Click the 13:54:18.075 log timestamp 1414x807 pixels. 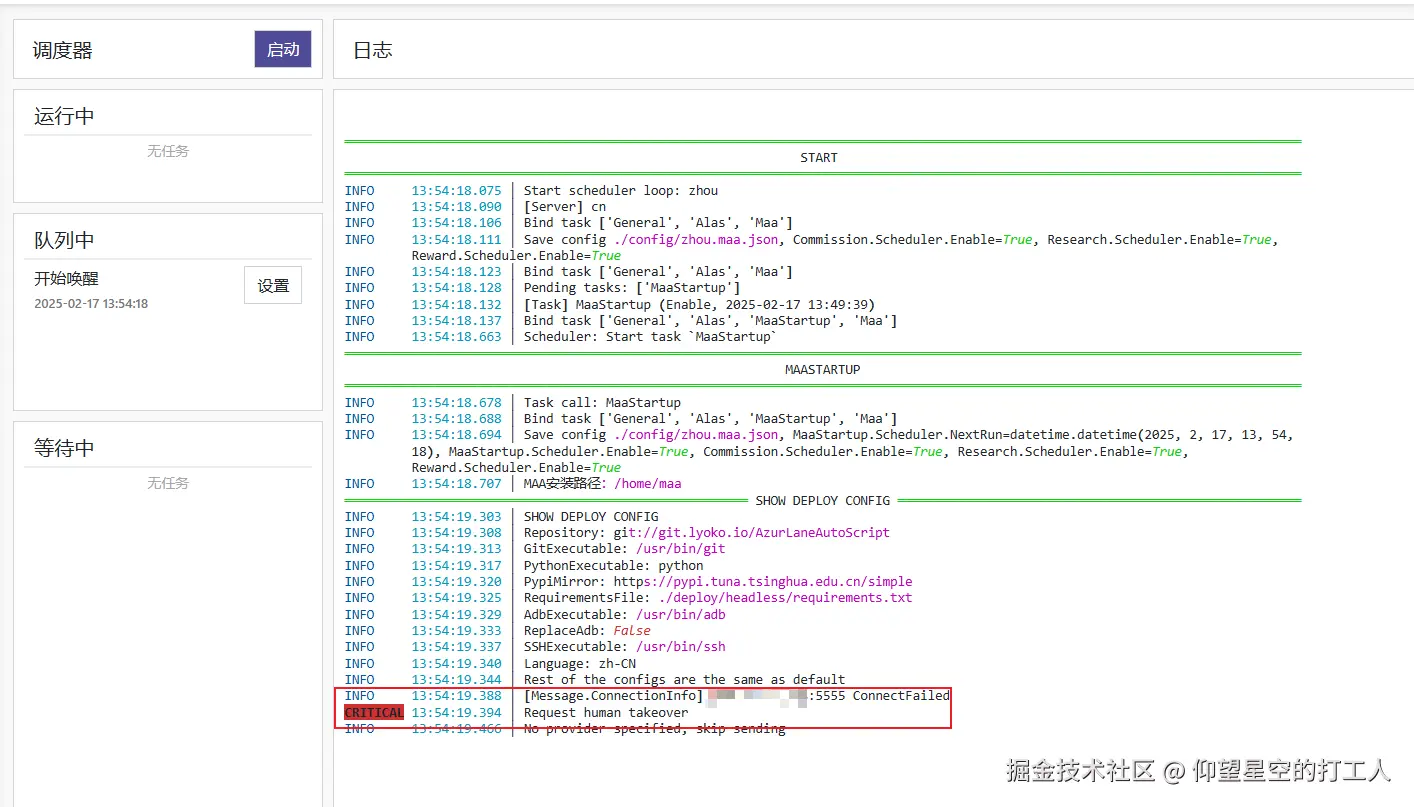[456, 191]
